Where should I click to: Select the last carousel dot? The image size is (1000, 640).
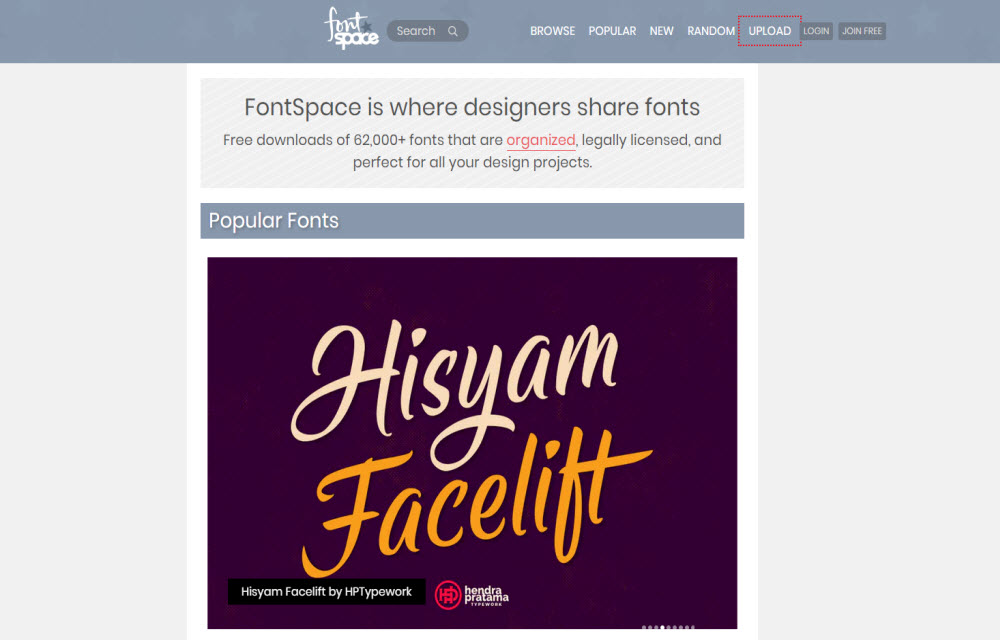coord(693,627)
